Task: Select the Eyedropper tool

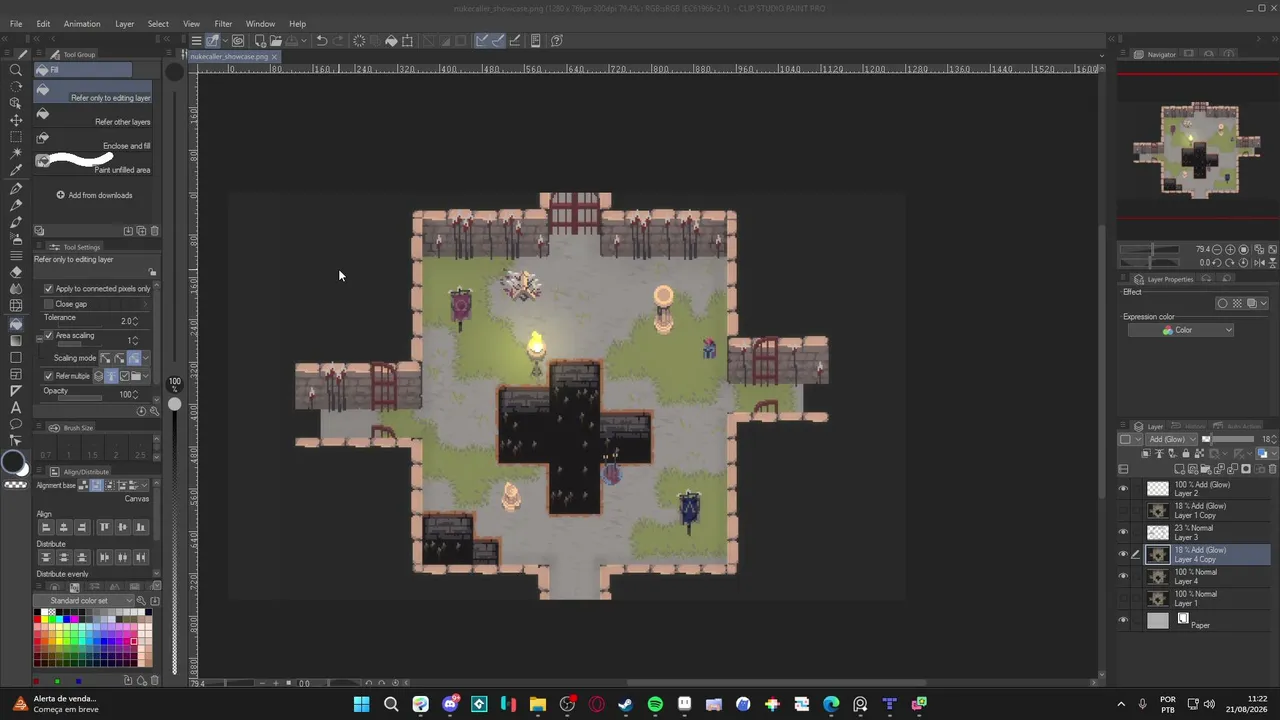Action: pyautogui.click(x=16, y=170)
